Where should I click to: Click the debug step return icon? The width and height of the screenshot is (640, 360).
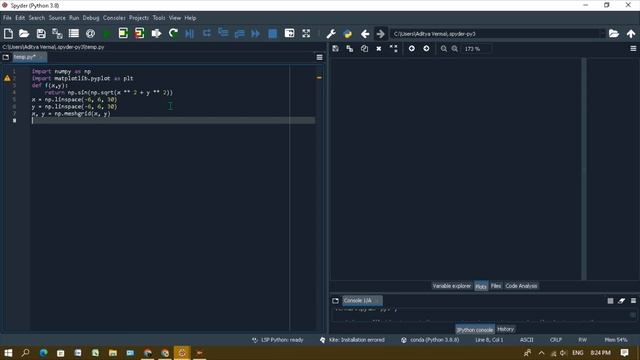pos(240,33)
